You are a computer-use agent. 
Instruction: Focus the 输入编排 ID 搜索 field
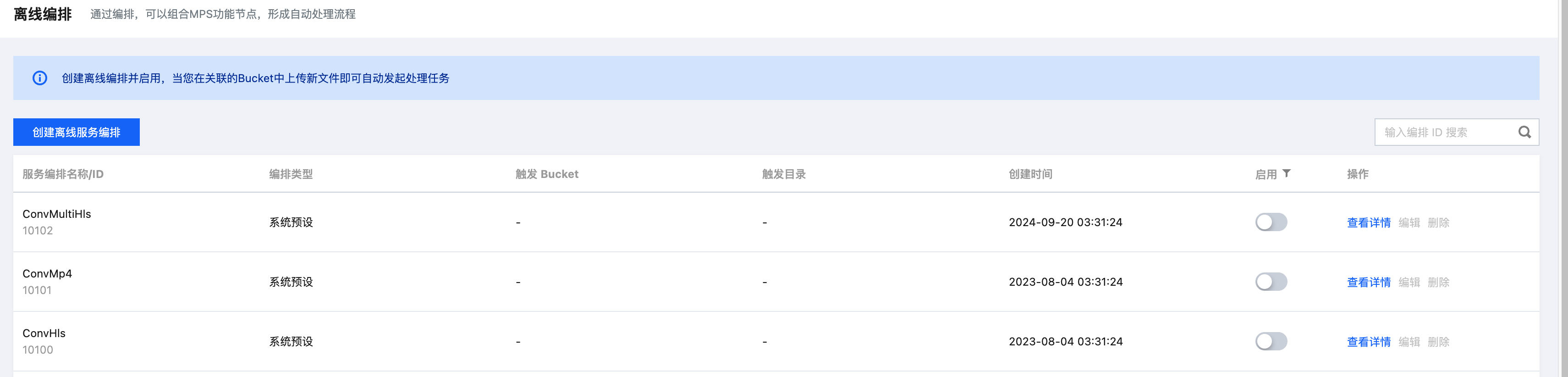tap(1446, 132)
